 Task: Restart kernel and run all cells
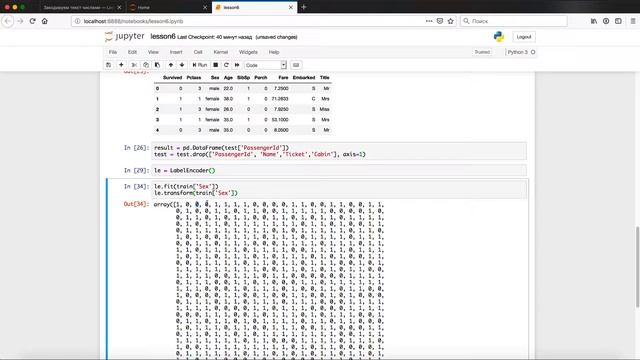click(x=237, y=65)
